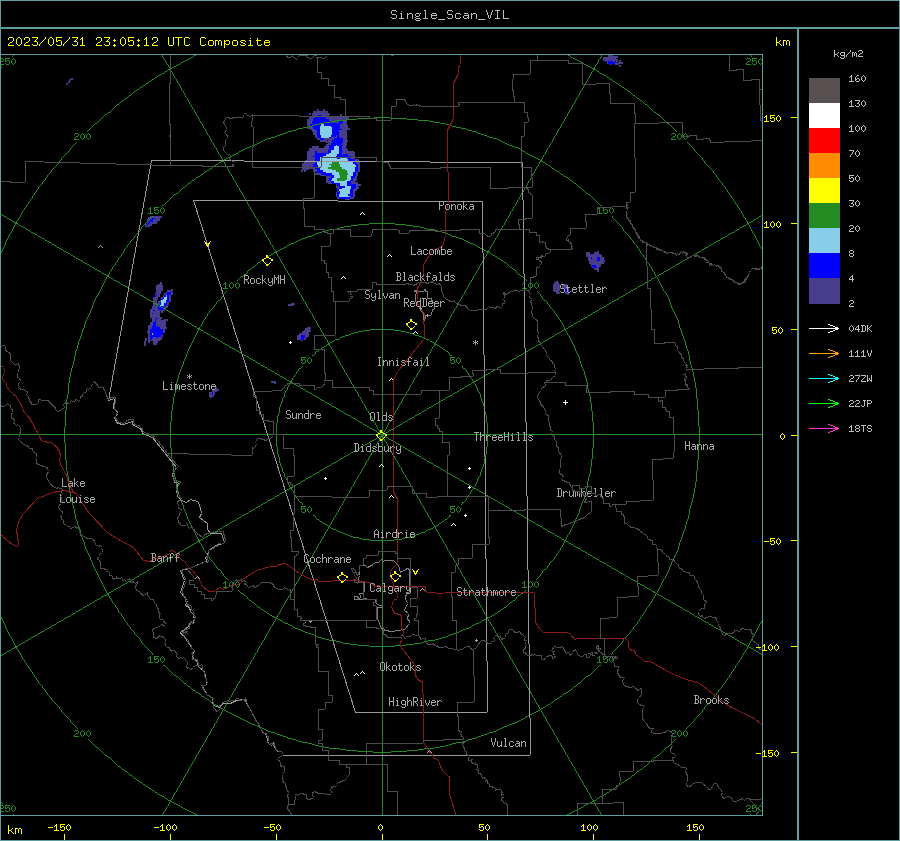
Task: Click the yellow V marker east of Calgary
Action: pos(416,572)
